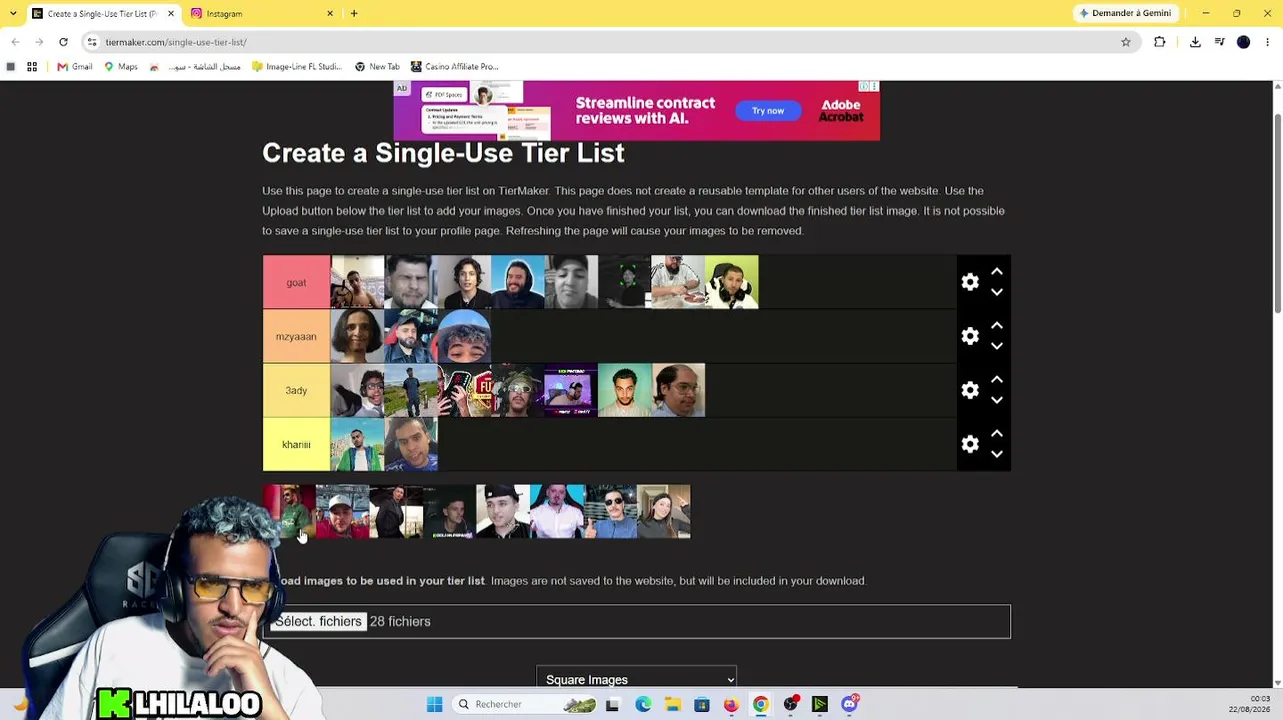Move the khariii tier row up
1283x720 pixels.
click(x=997, y=433)
